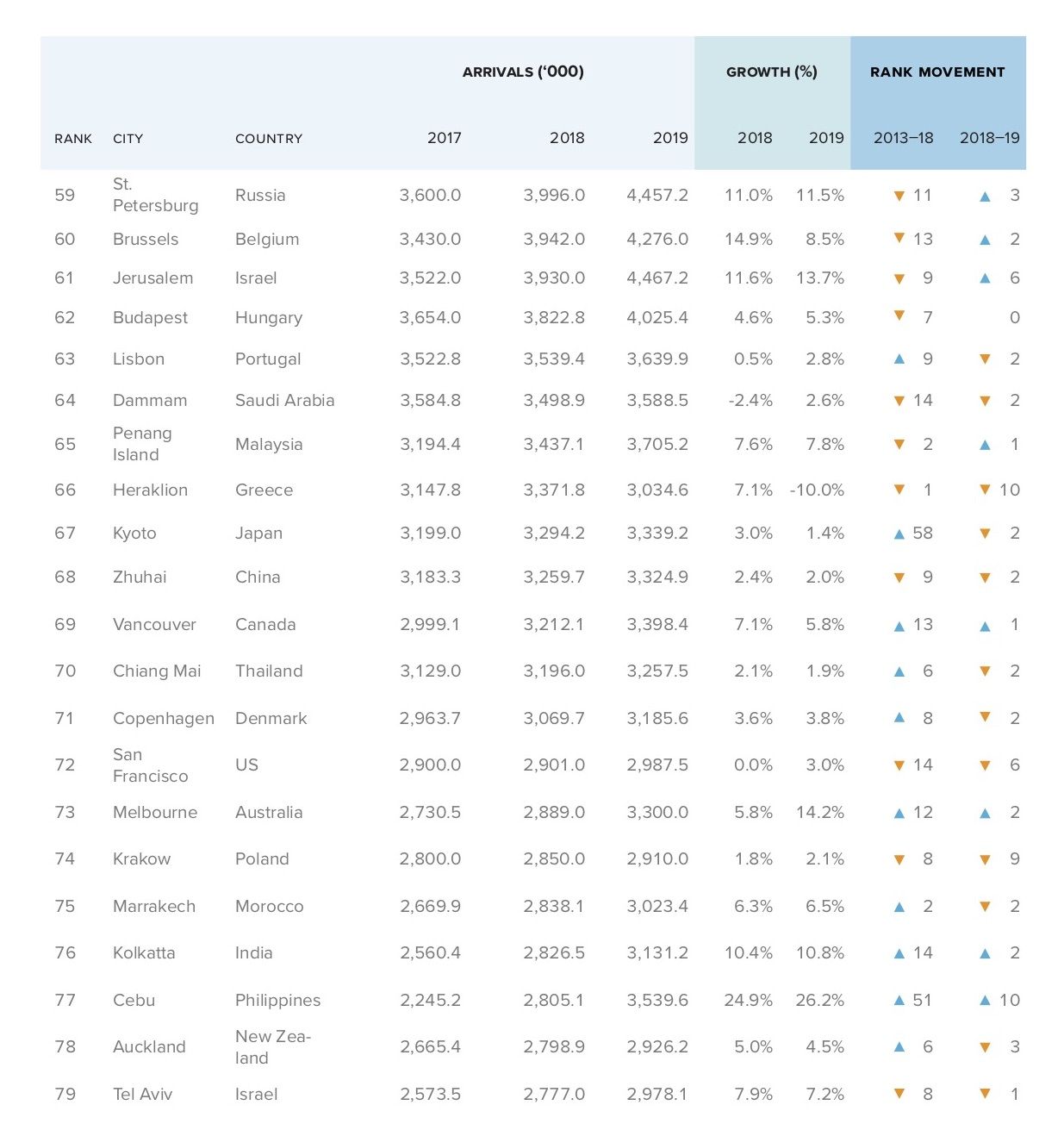Screen dimensions: 1064x1130
Task: Select the RANK MOVEMENT header
Action: click(x=937, y=72)
